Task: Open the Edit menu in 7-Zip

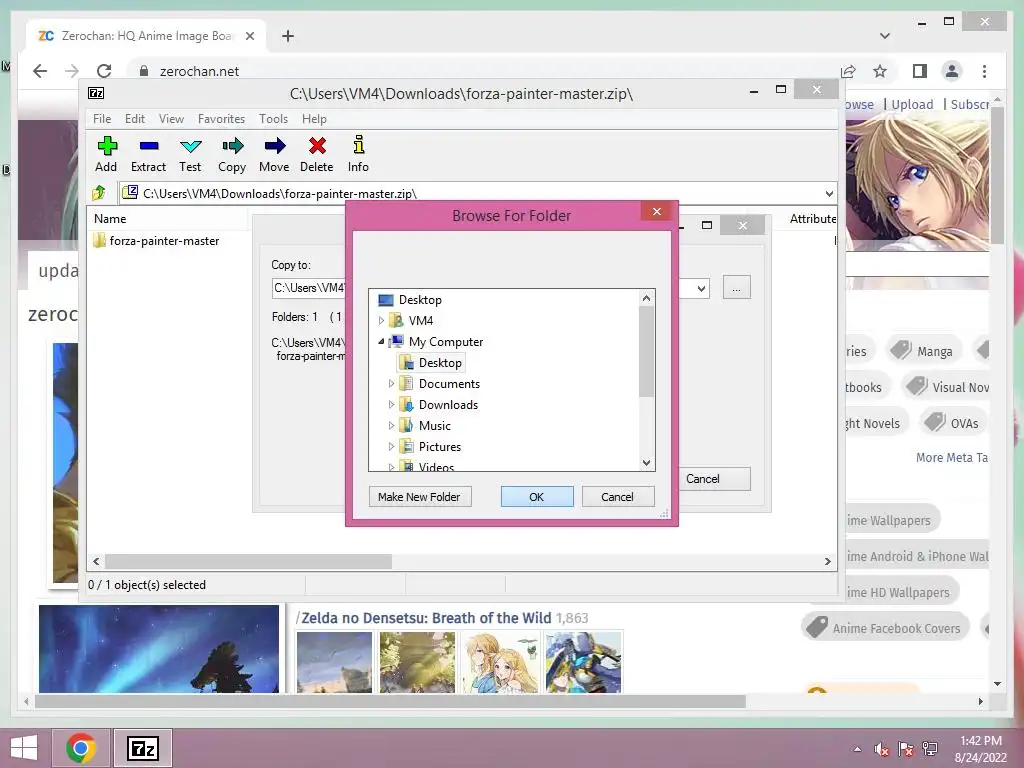Action: [x=135, y=119]
